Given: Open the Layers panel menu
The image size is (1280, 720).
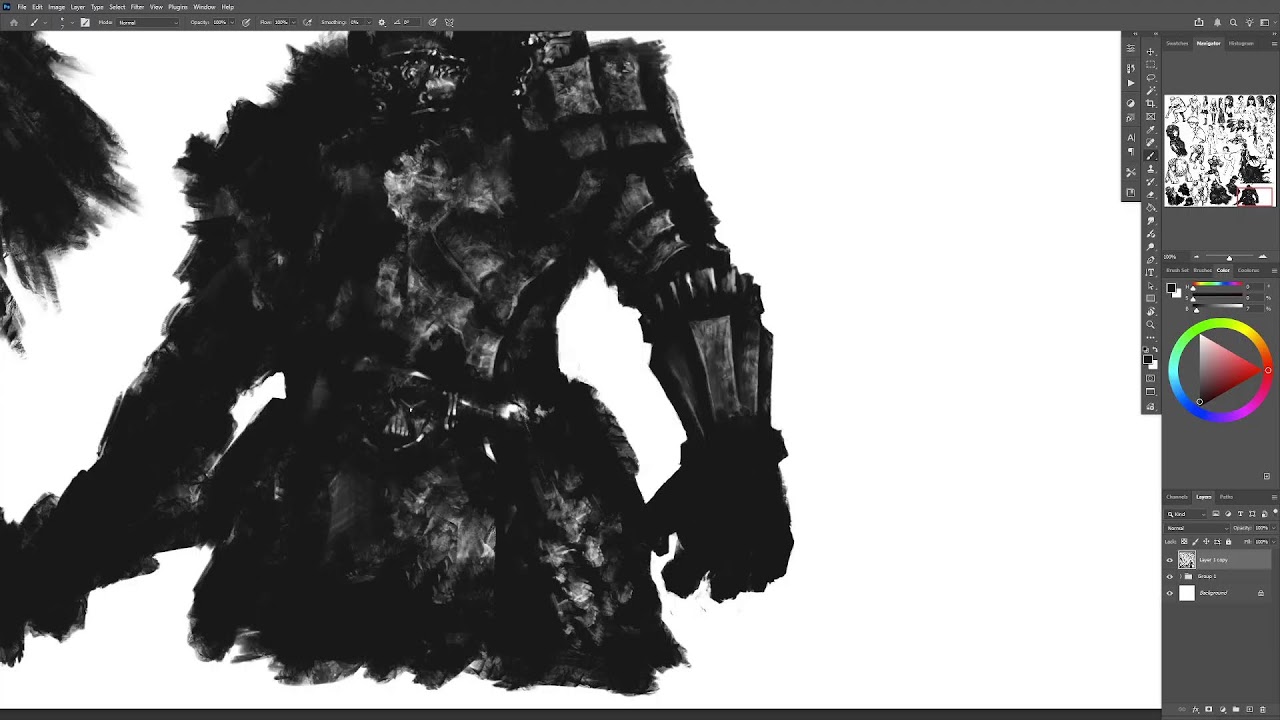Looking at the screenshot, I should point(1274,497).
